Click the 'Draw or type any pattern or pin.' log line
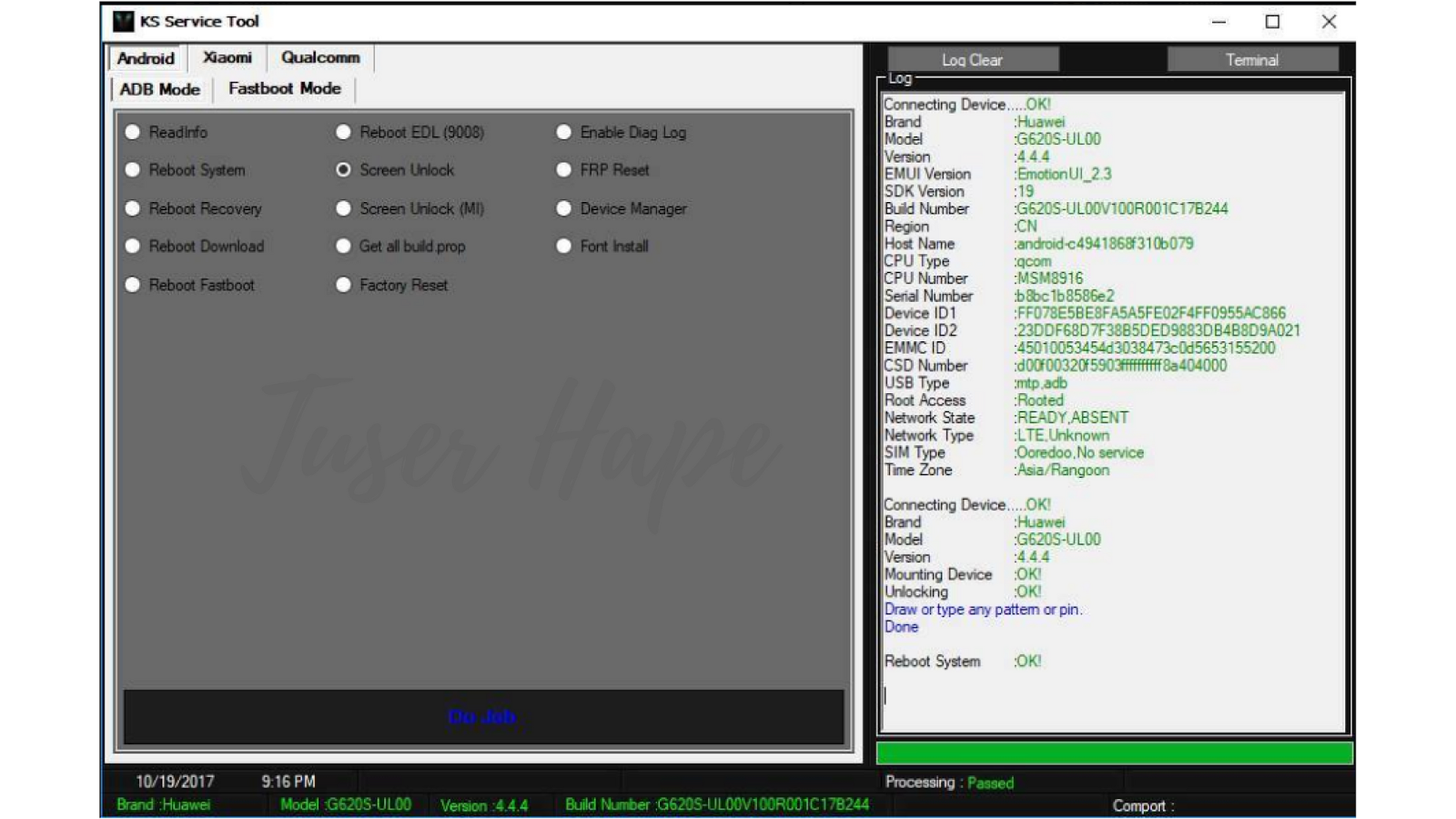The image size is (1456, 819). pos(983,610)
